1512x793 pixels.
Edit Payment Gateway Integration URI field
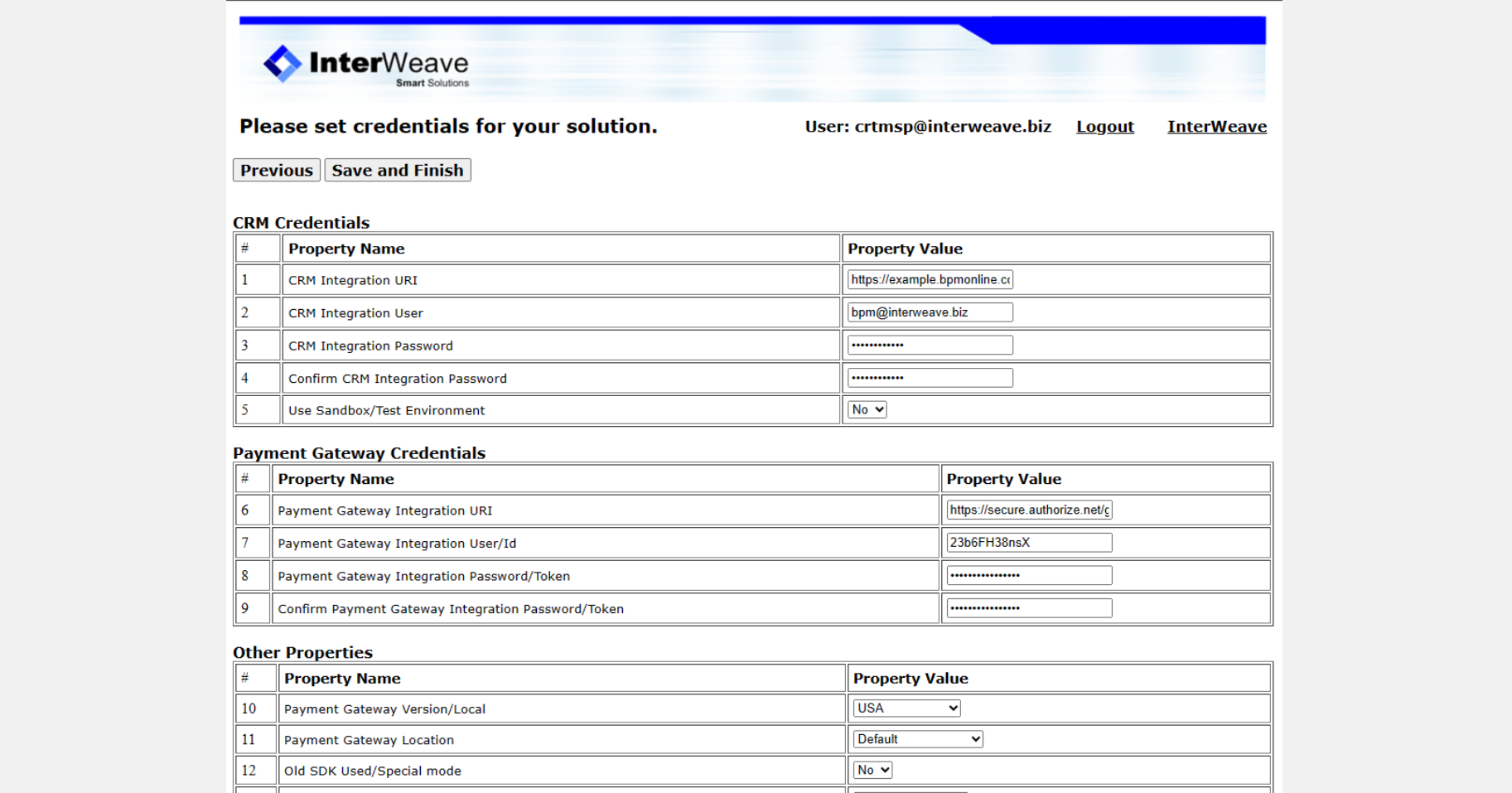(1029, 510)
